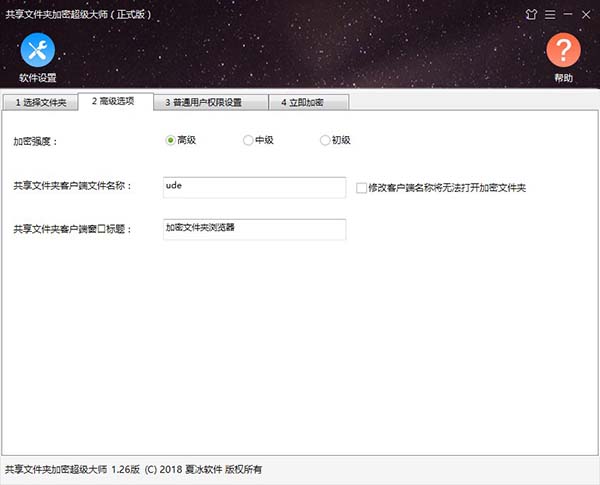
Task: Click the 加密强度 label
Action: point(35,142)
